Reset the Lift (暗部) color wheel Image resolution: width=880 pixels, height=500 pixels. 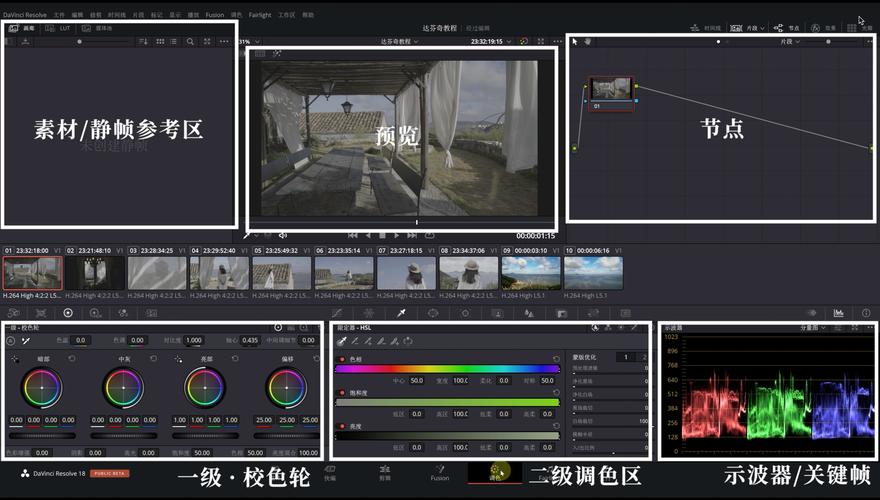72,359
